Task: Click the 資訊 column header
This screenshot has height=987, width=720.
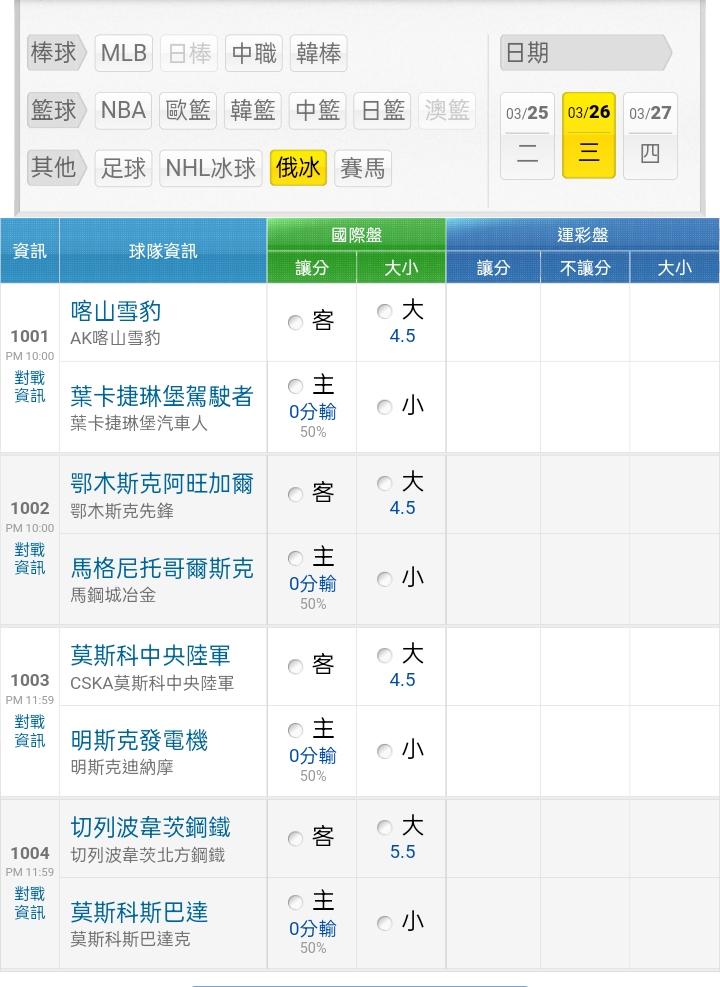Action: tap(30, 251)
